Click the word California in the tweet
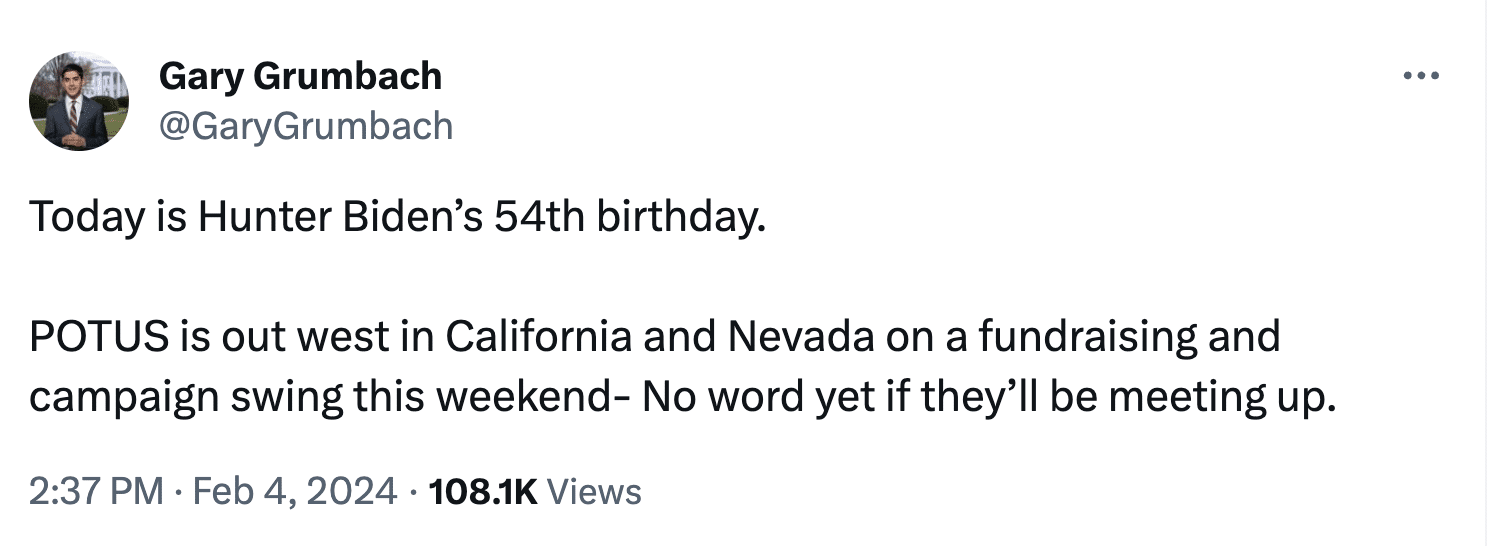 [x=537, y=337]
